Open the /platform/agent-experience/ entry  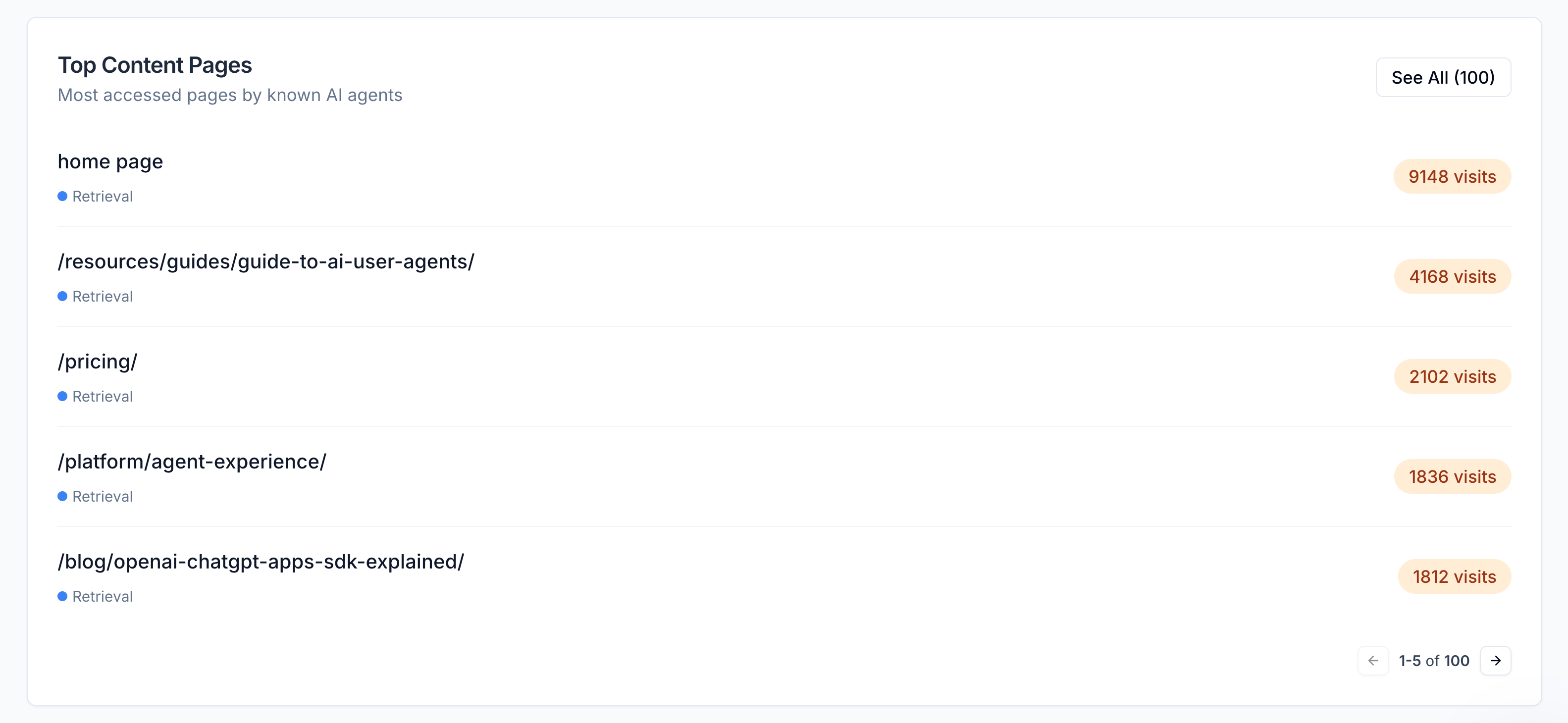[192, 462]
